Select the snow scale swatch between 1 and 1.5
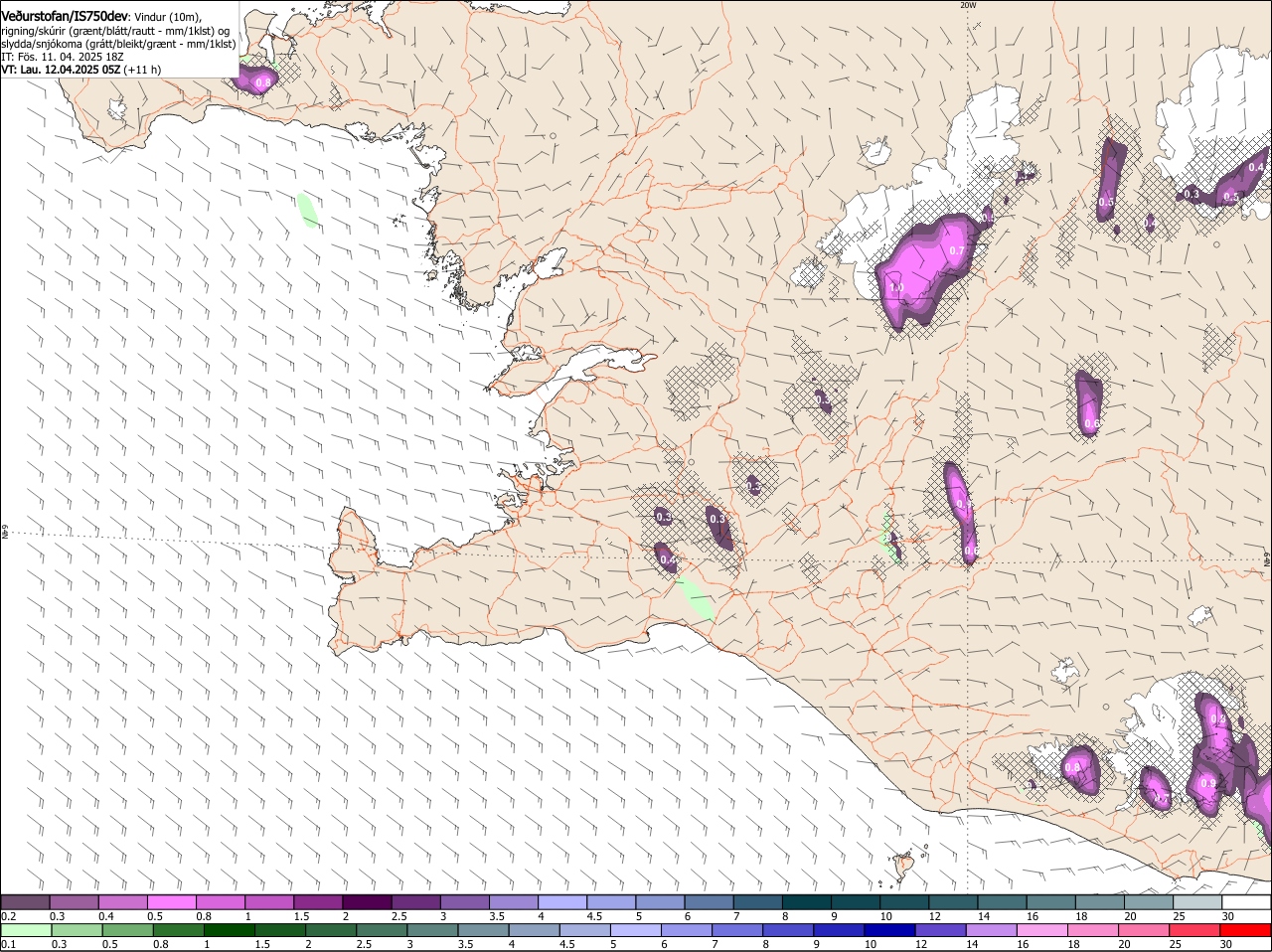The width and height of the screenshot is (1272, 952). click(x=269, y=901)
